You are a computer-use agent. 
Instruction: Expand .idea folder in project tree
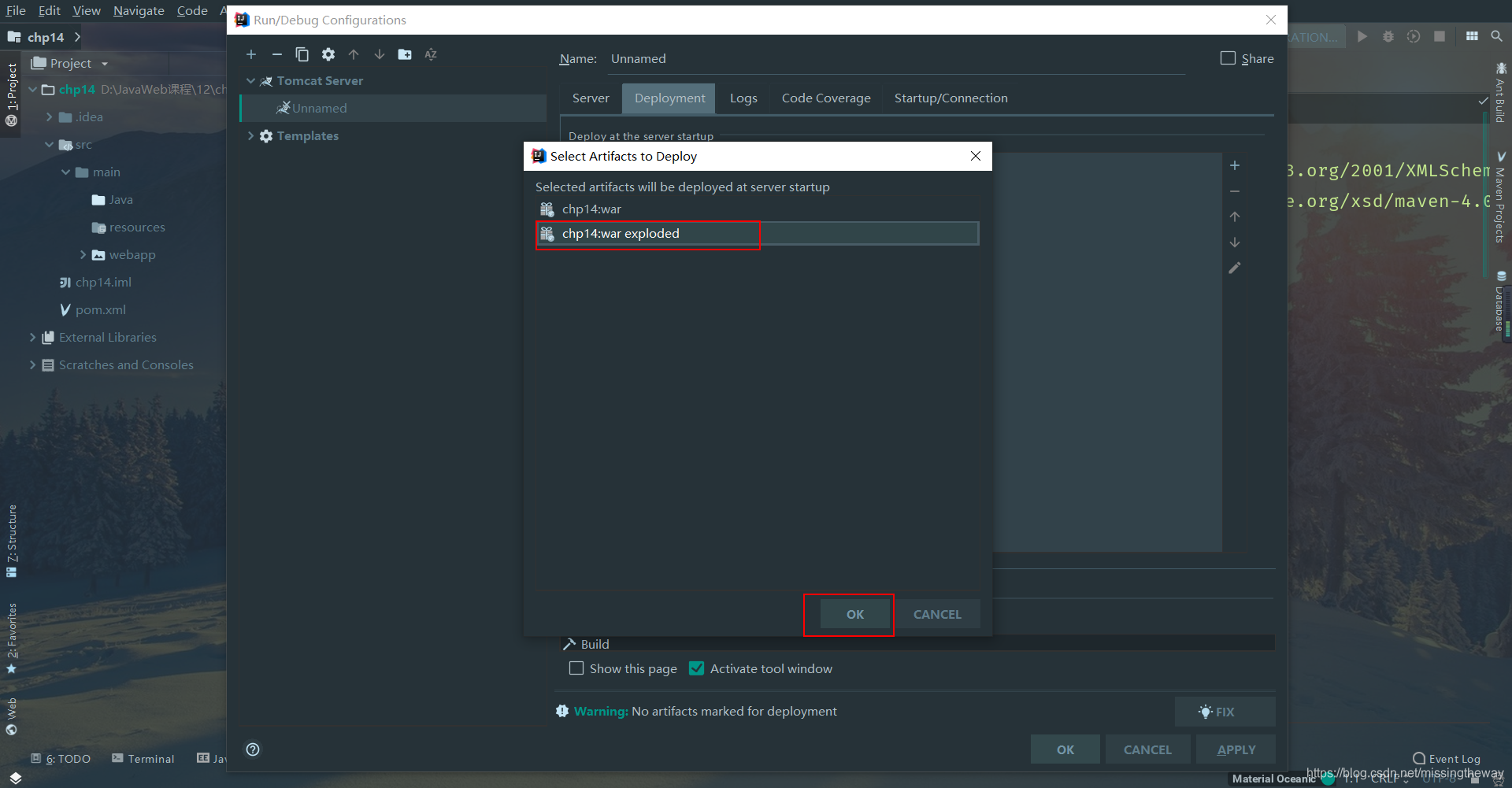49,117
